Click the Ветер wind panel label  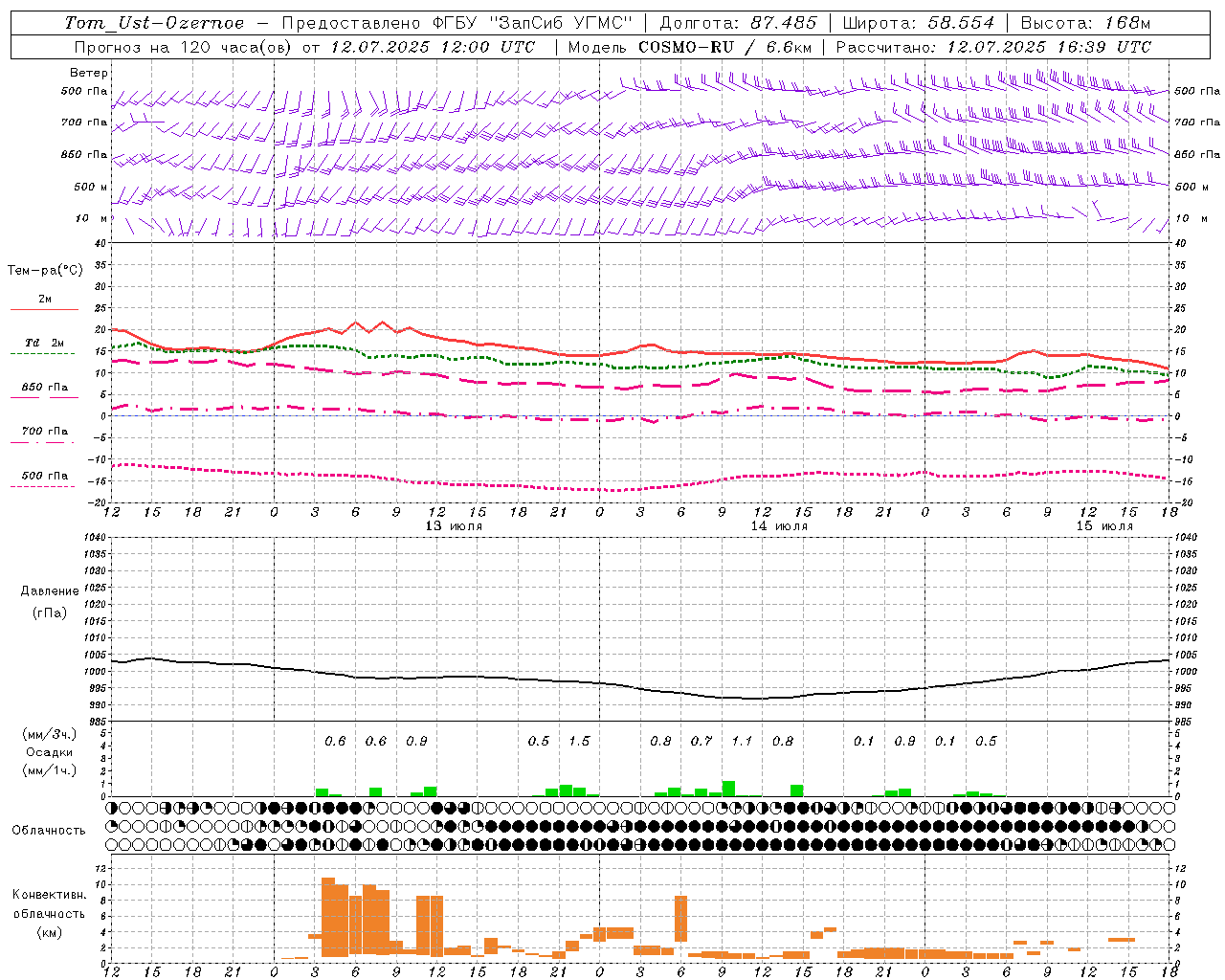click(89, 73)
